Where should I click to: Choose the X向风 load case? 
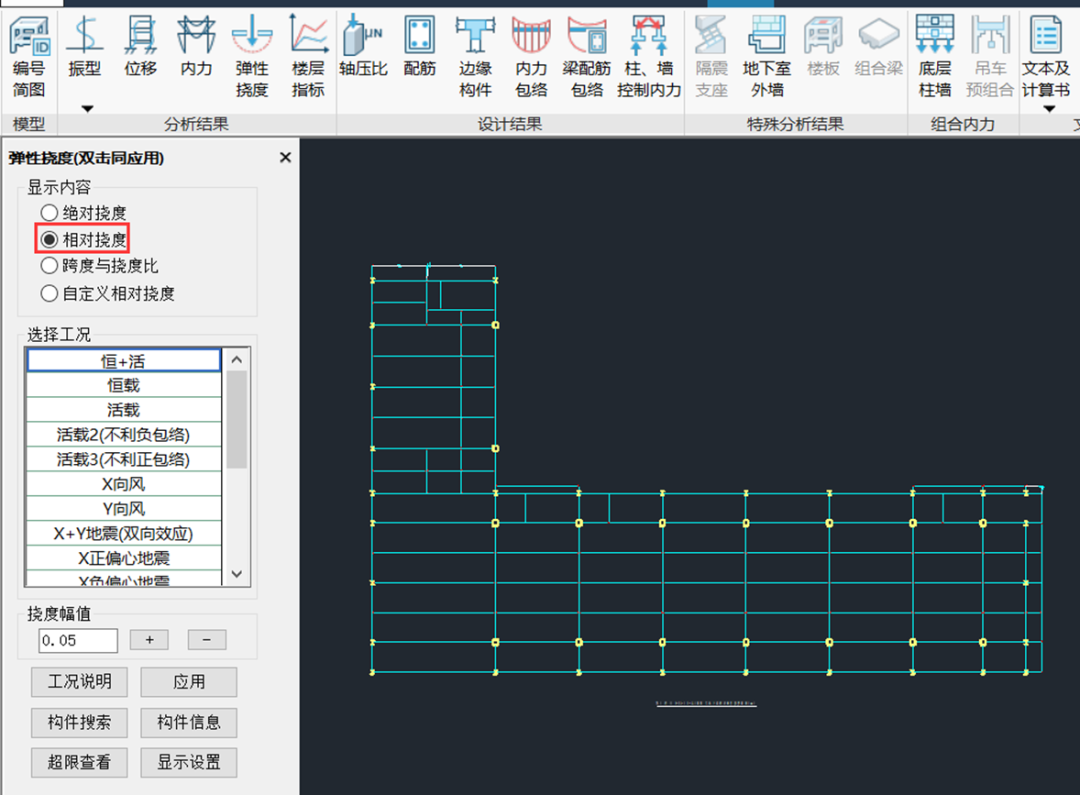pyautogui.click(x=123, y=484)
